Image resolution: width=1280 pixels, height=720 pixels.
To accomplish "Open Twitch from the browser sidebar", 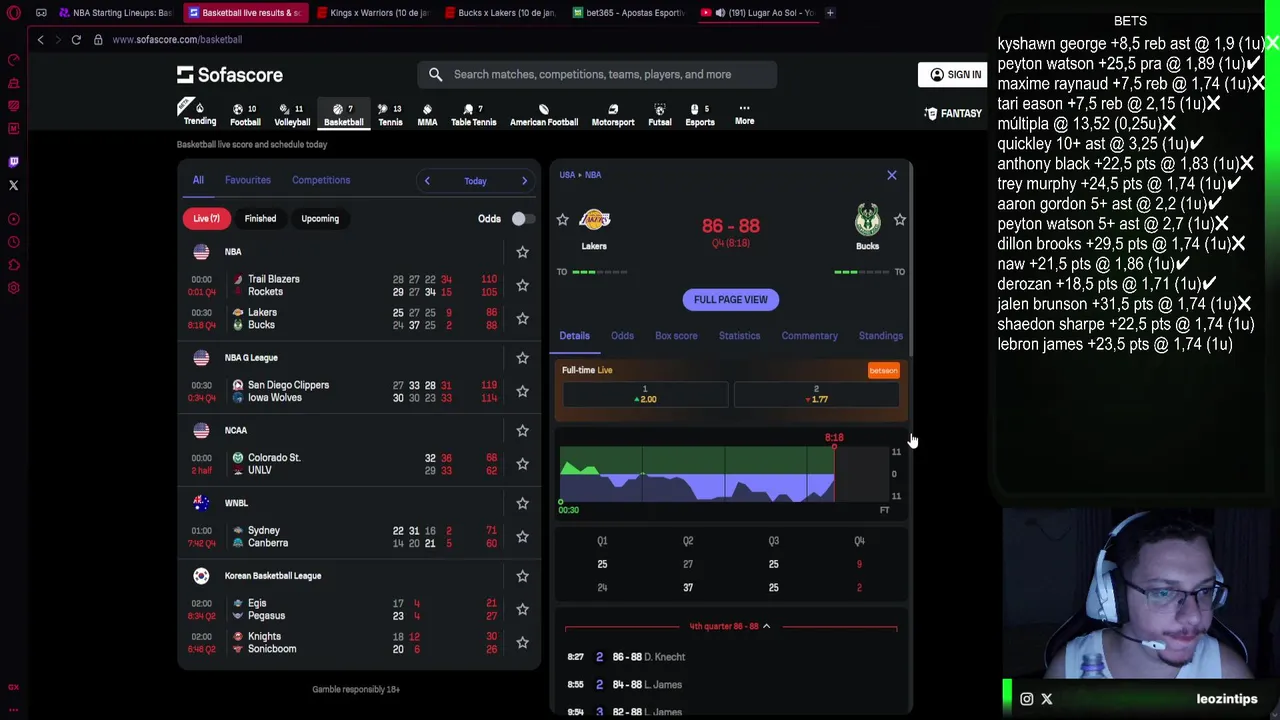I will coord(14,162).
